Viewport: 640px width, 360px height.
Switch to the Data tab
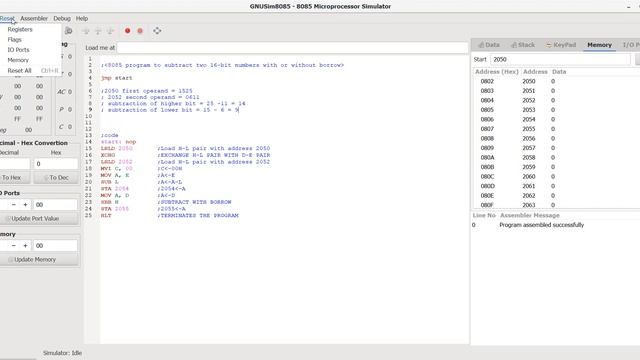489,45
